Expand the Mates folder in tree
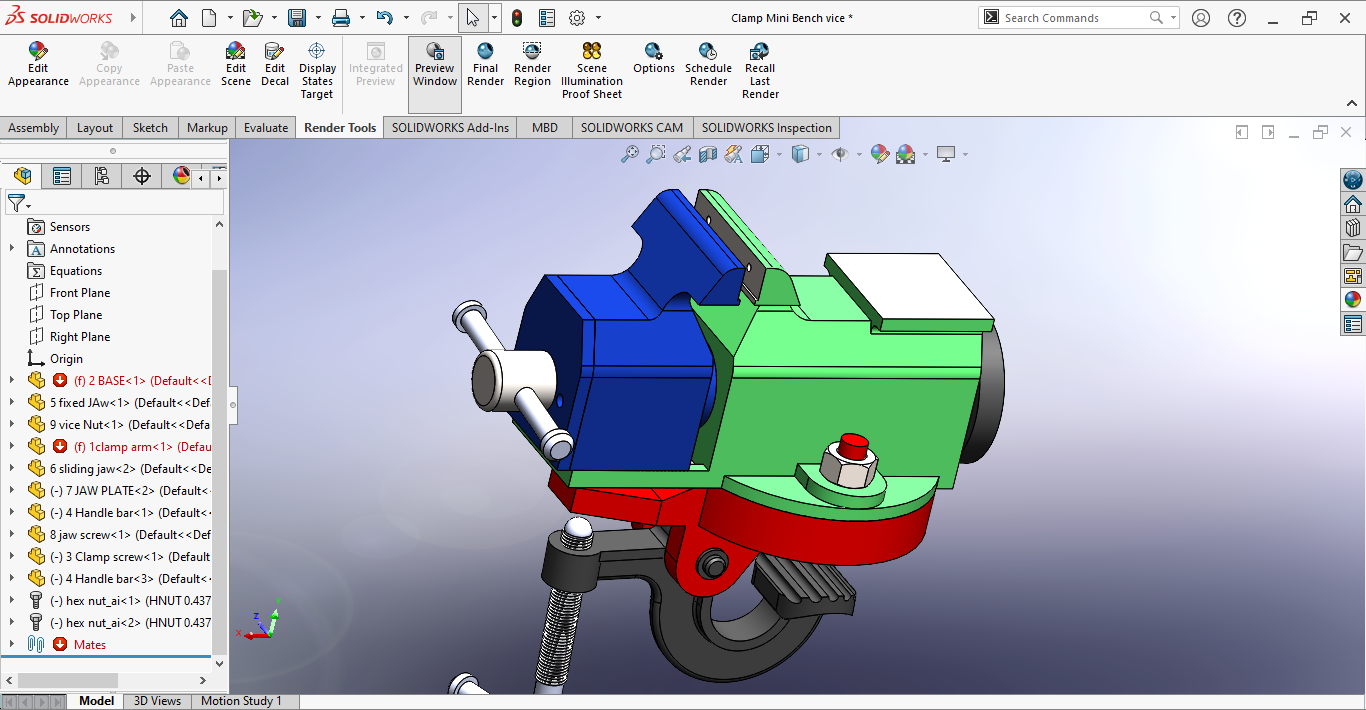Image resolution: width=1366 pixels, height=710 pixels. [12, 645]
